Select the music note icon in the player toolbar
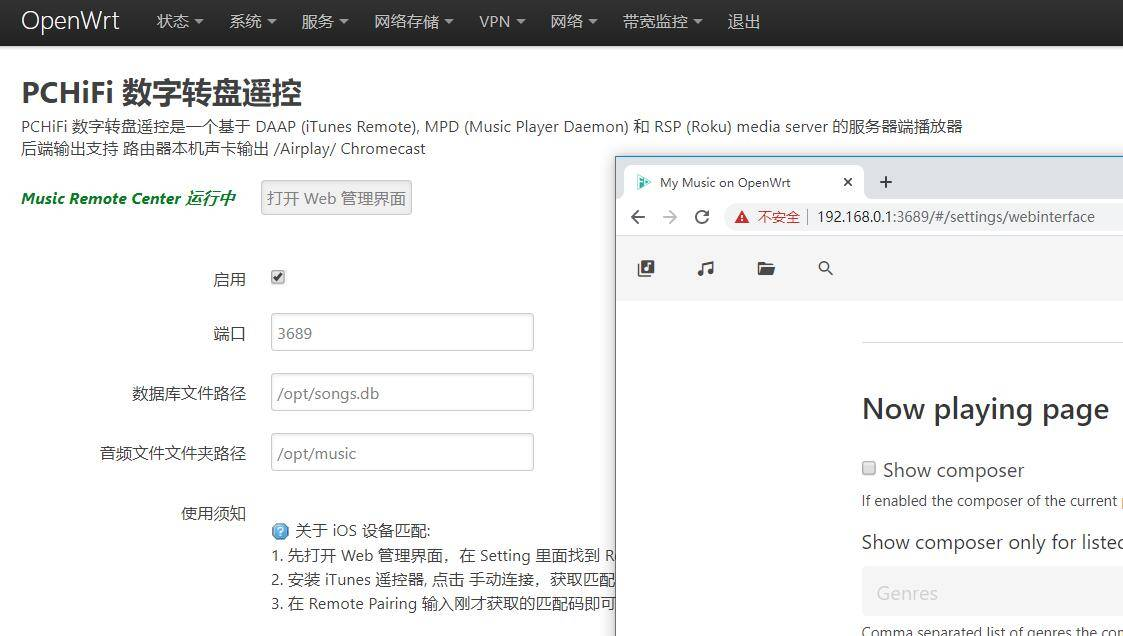The height and width of the screenshot is (636, 1123). pos(705,268)
